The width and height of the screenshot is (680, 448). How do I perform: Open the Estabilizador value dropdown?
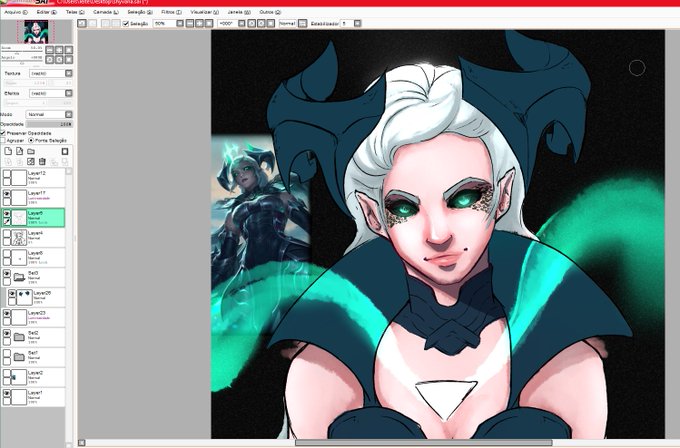click(x=357, y=23)
